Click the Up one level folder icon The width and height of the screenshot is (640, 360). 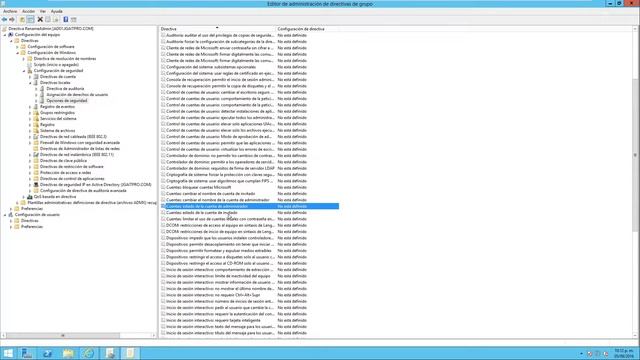[x=22, y=20]
